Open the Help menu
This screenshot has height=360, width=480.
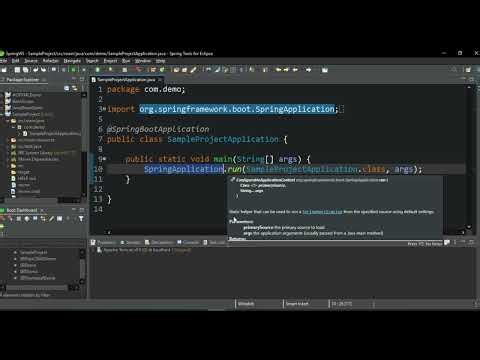pos(160,61)
